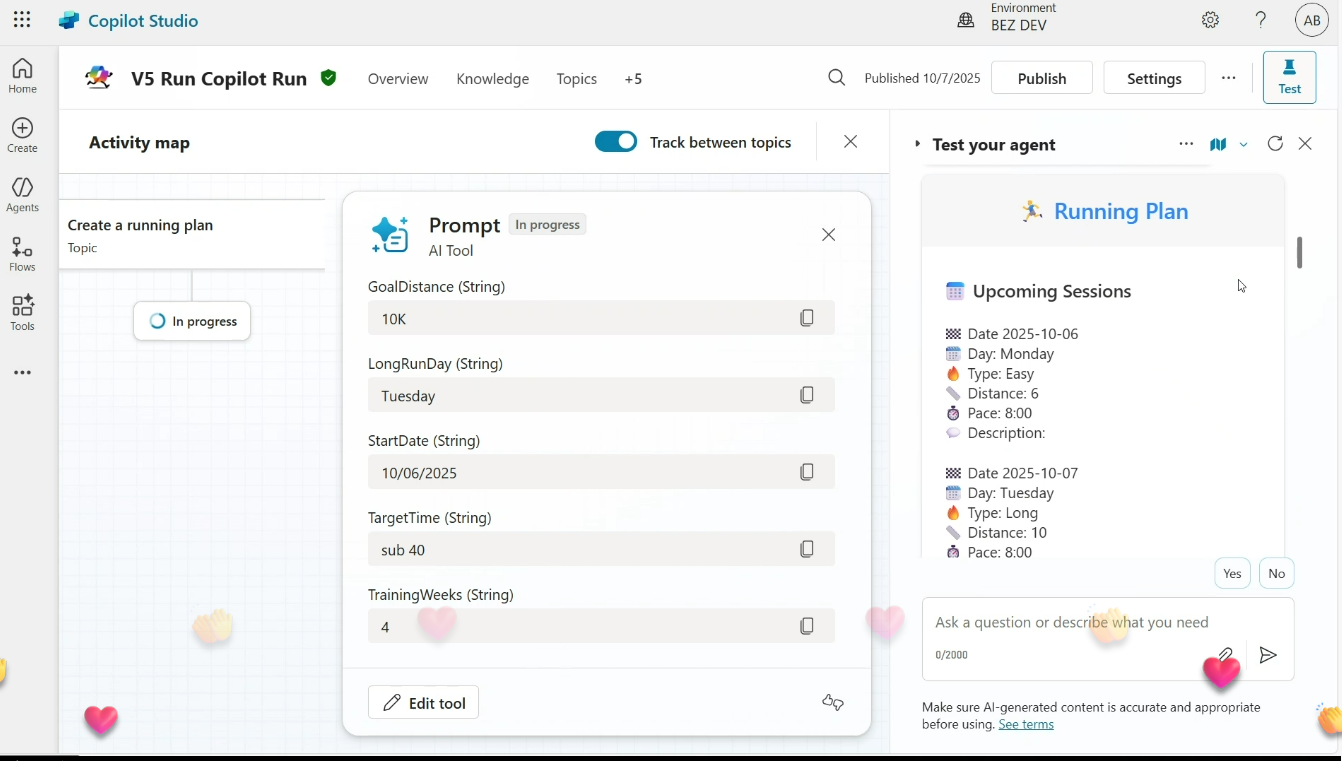The image size is (1342, 761).
Task: Open the Agents sidebar icon
Action: coord(22,195)
